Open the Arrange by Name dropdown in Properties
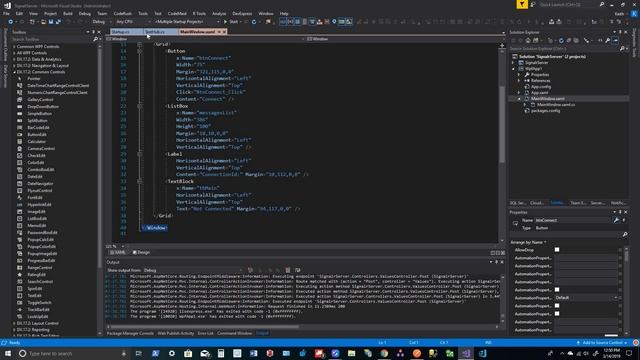This screenshot has width=640, height=360. pos(529,242)
